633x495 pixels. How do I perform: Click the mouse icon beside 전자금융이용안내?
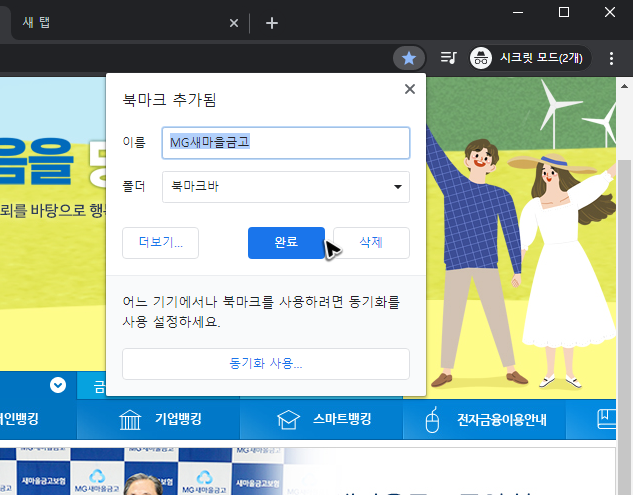click(x=432, y=420)
